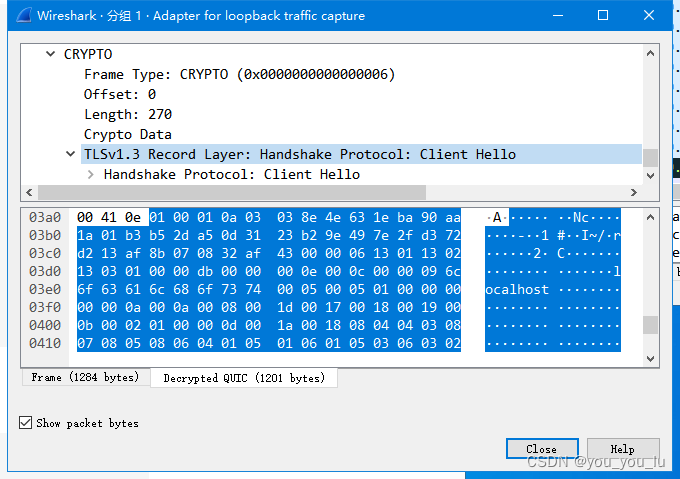
Task: Click tree pane scroll up arrow
Action: coord(650,53)
